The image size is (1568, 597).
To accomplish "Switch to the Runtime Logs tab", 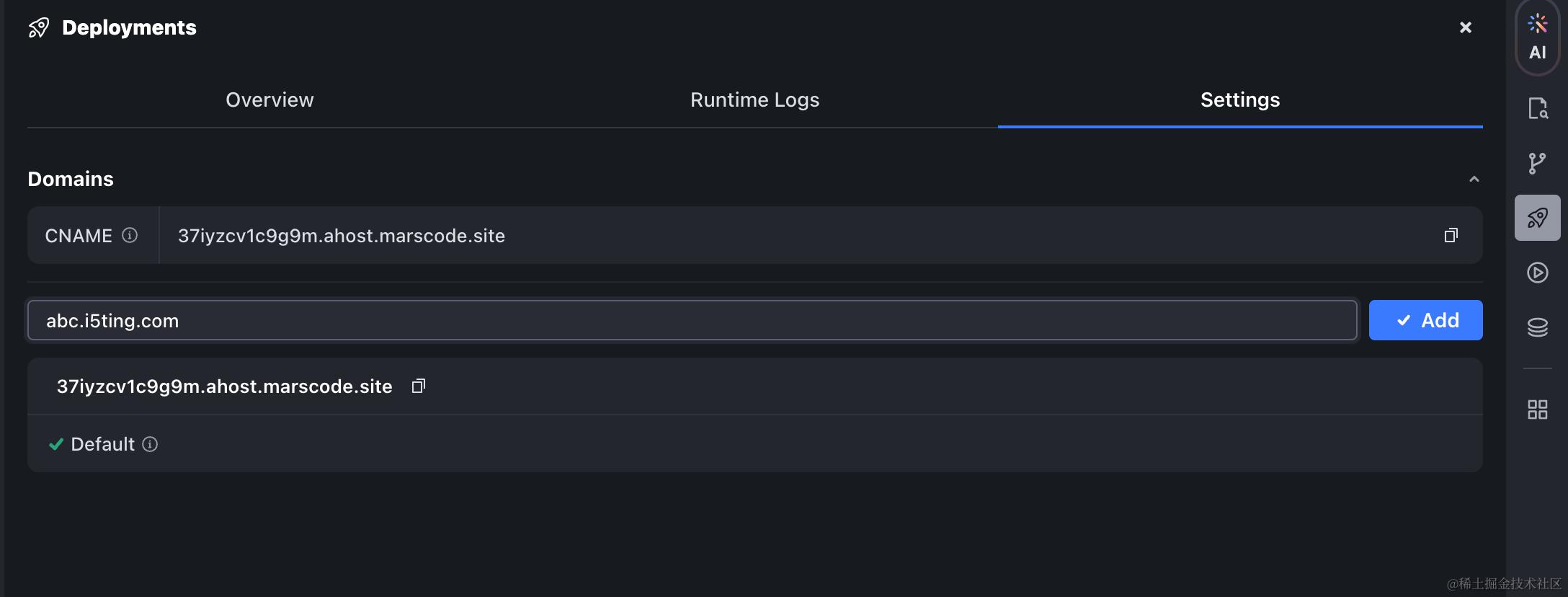I will pyautogui.click(x=754, y=99).
